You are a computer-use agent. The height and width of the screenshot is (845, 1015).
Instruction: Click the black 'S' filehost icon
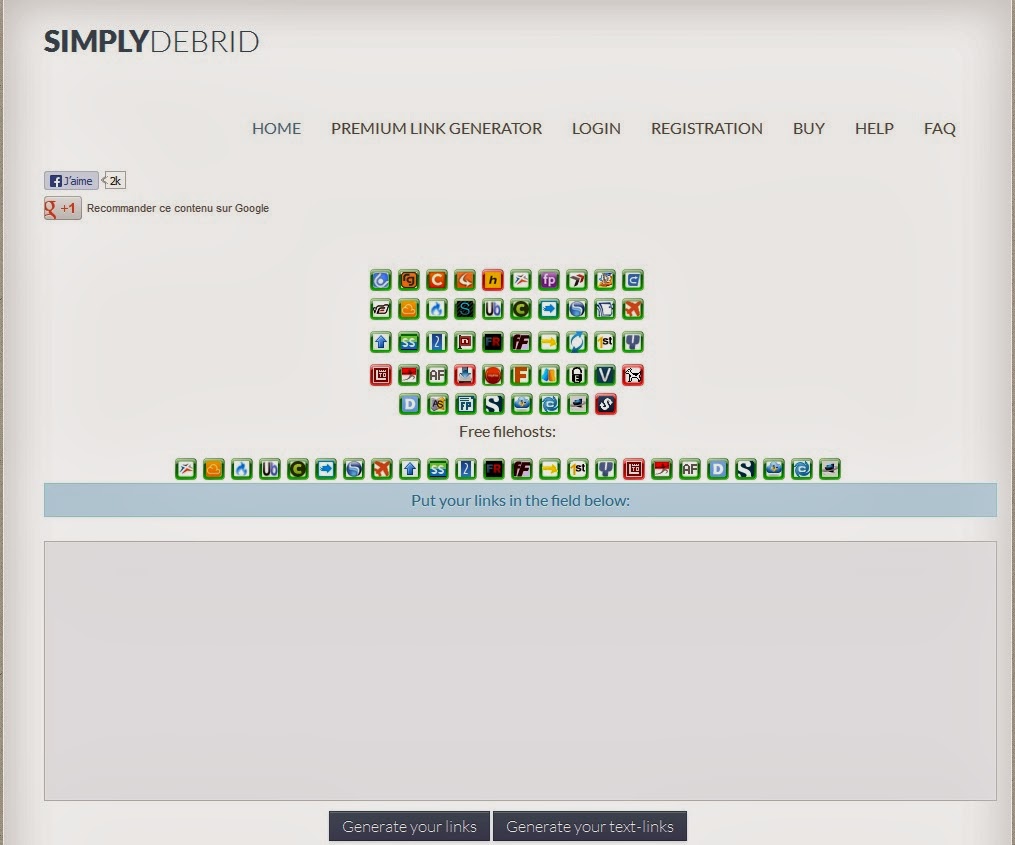[x=465, y=310]
